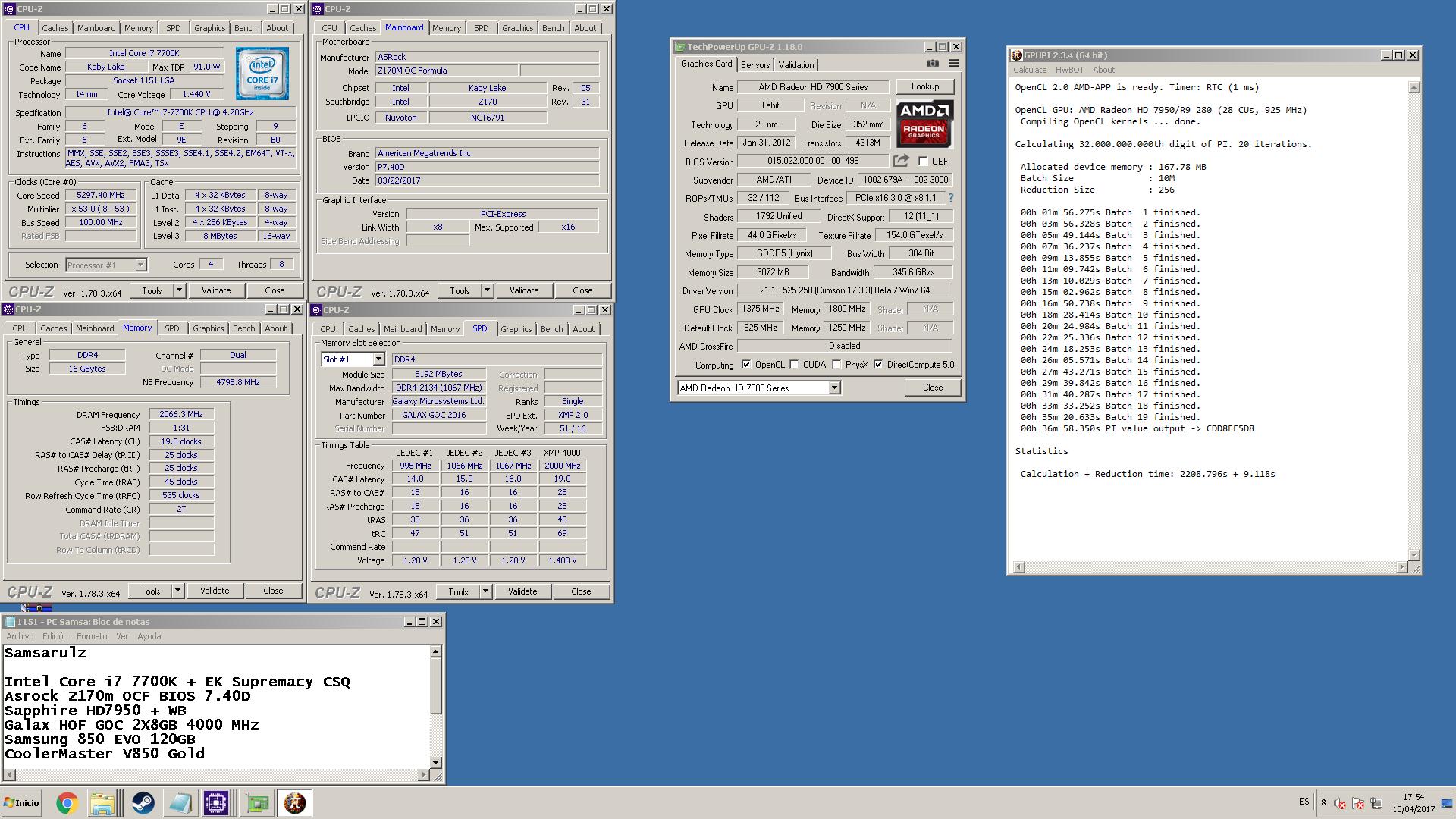Image resolution: width=1456 pixels, height=819 pixels.
Task: Open the memory Slot #1 dropdown in SPD window
Action: pyautogui.click(x=378, y=359)
